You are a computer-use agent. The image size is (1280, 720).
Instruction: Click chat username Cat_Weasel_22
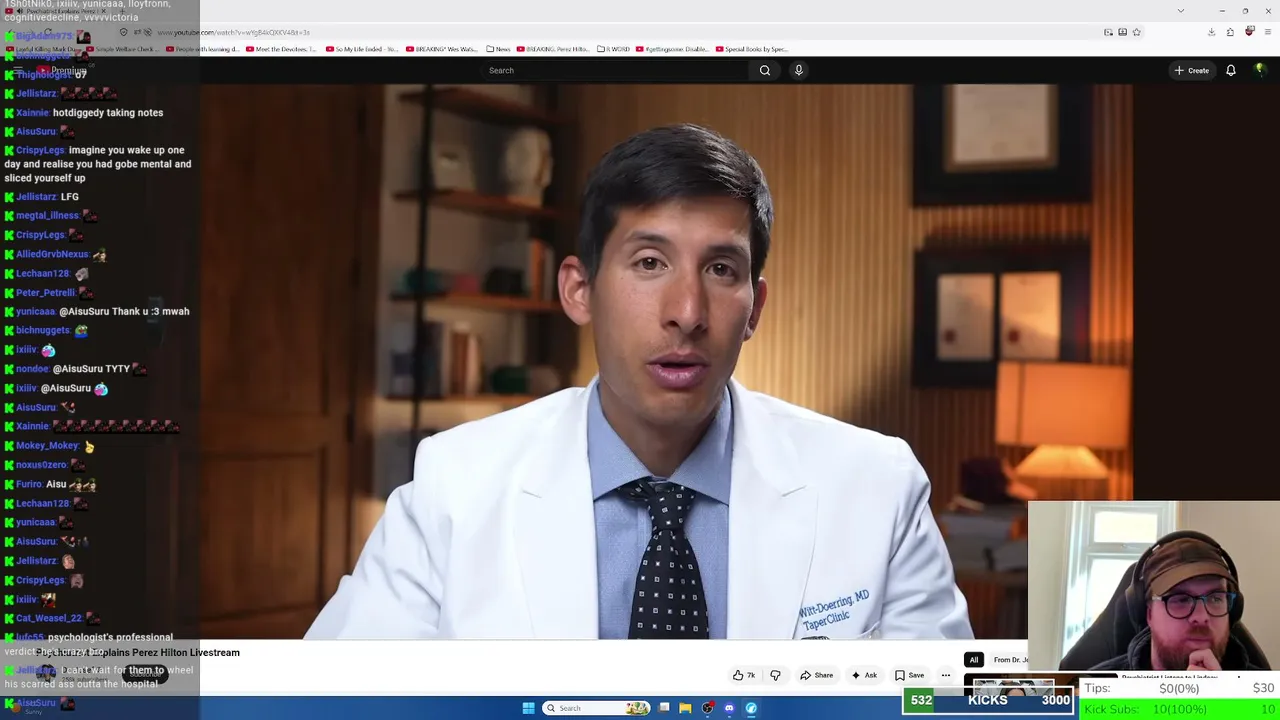click(49, 619)
